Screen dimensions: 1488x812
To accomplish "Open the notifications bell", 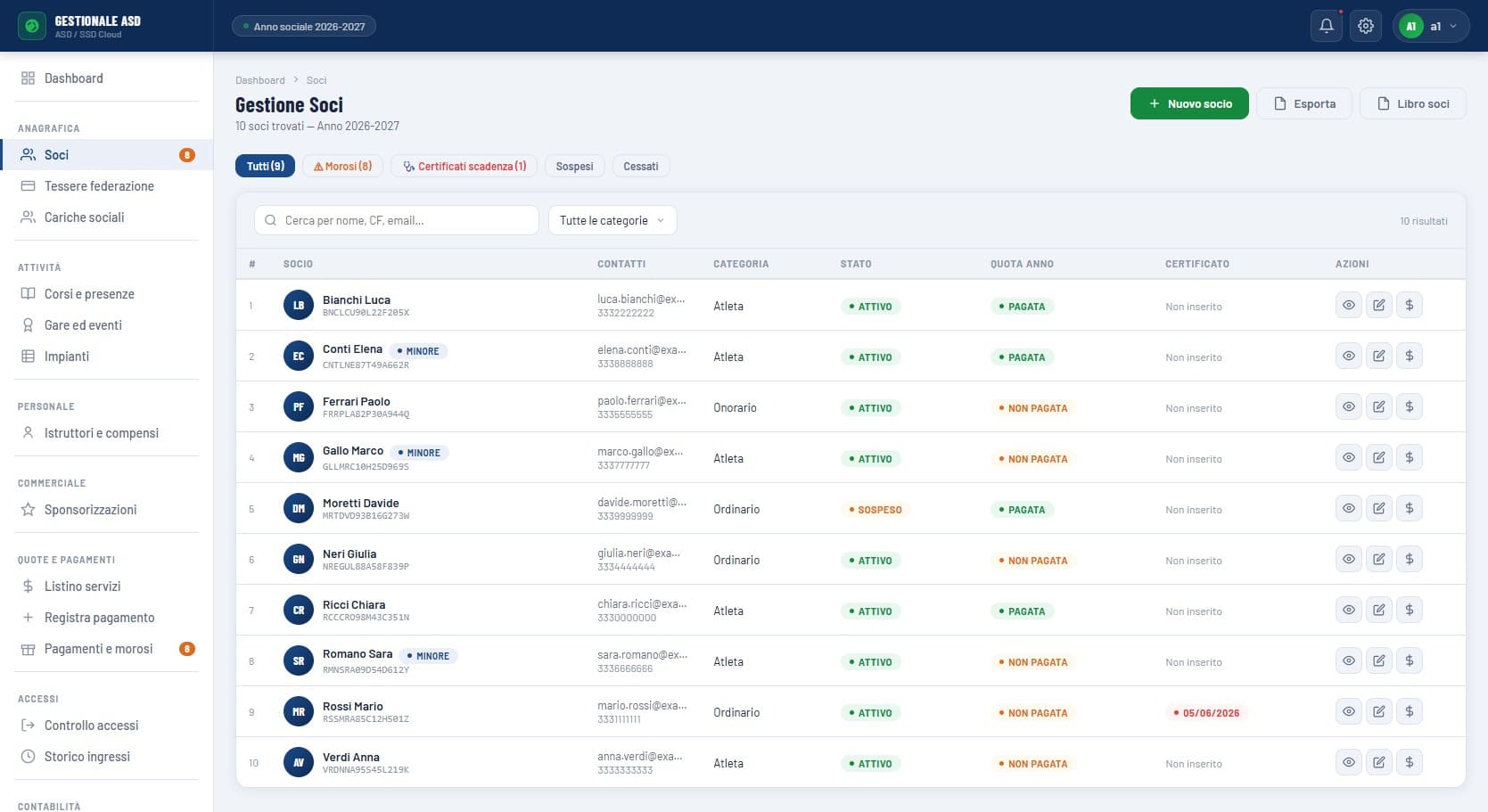I will pos(1327,26).
